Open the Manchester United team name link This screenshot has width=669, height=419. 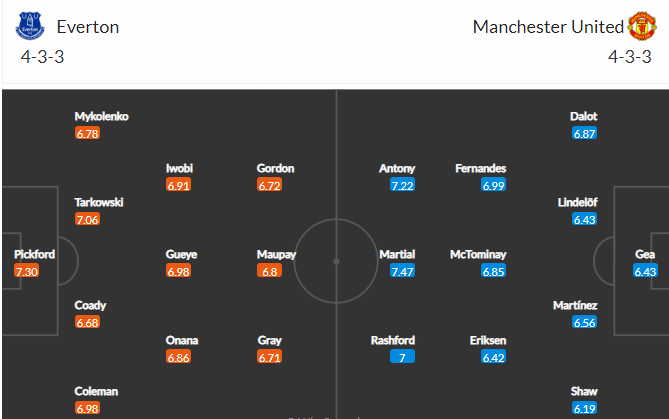click(x=548, y=27)
